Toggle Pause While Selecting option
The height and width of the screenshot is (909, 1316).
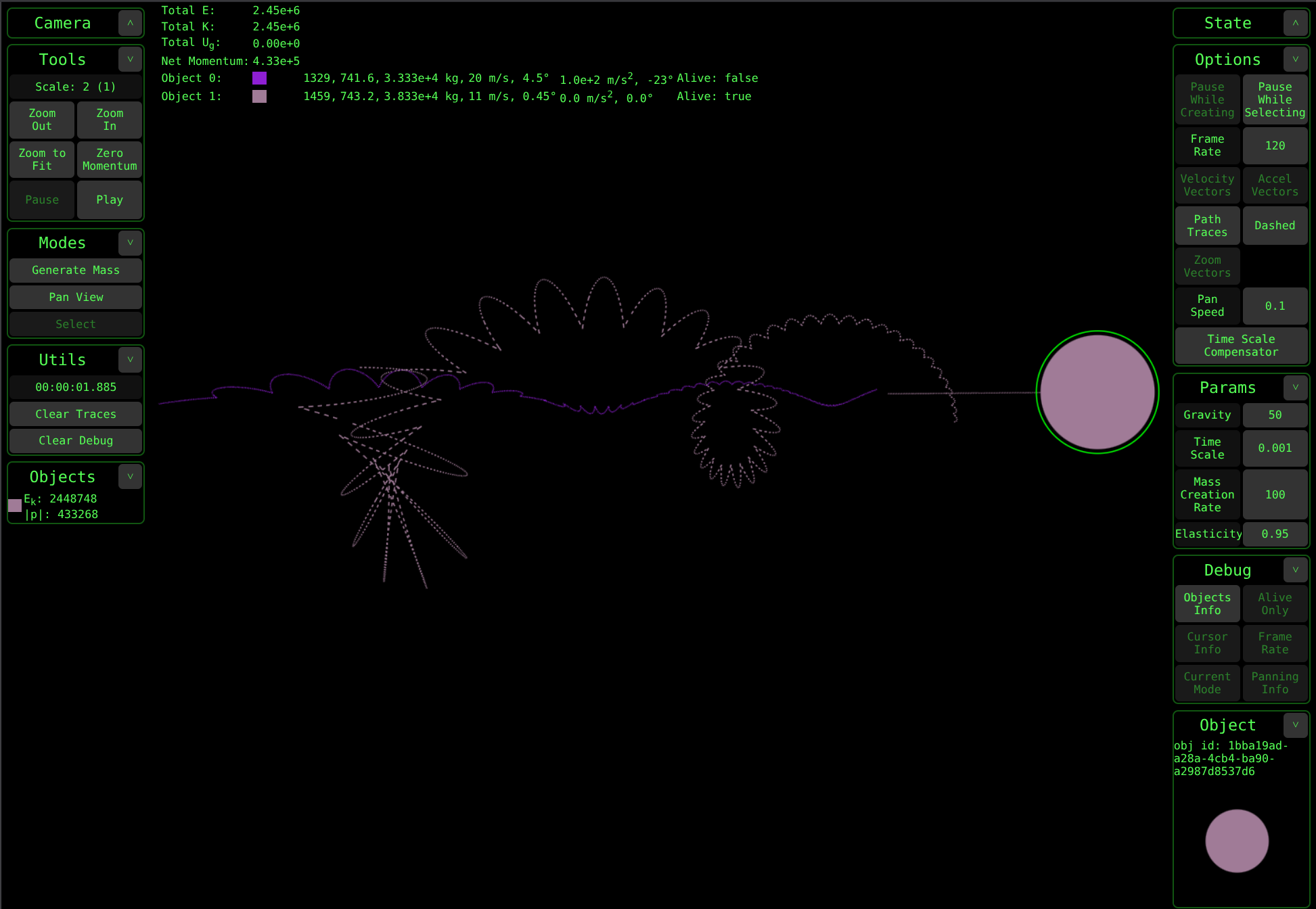[1275, 99]
